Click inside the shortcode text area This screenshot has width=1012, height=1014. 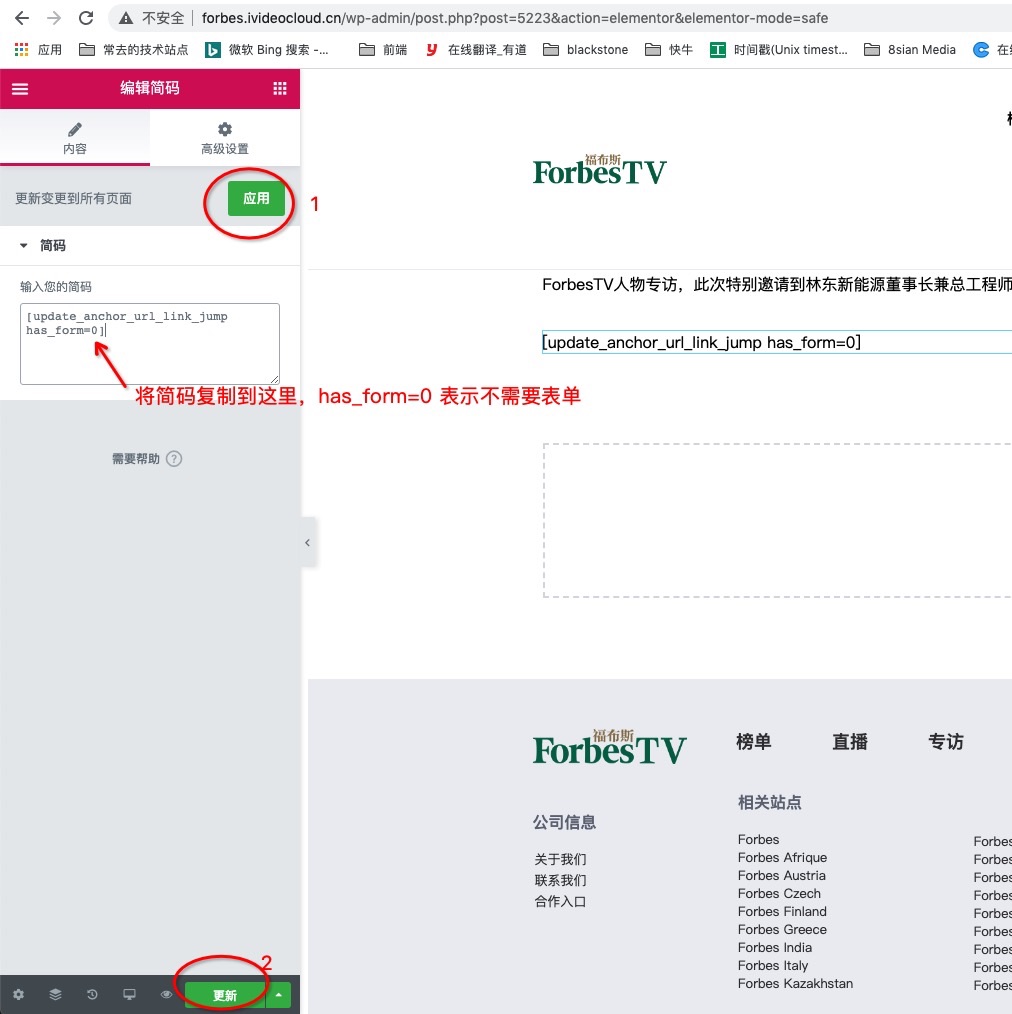150,355
